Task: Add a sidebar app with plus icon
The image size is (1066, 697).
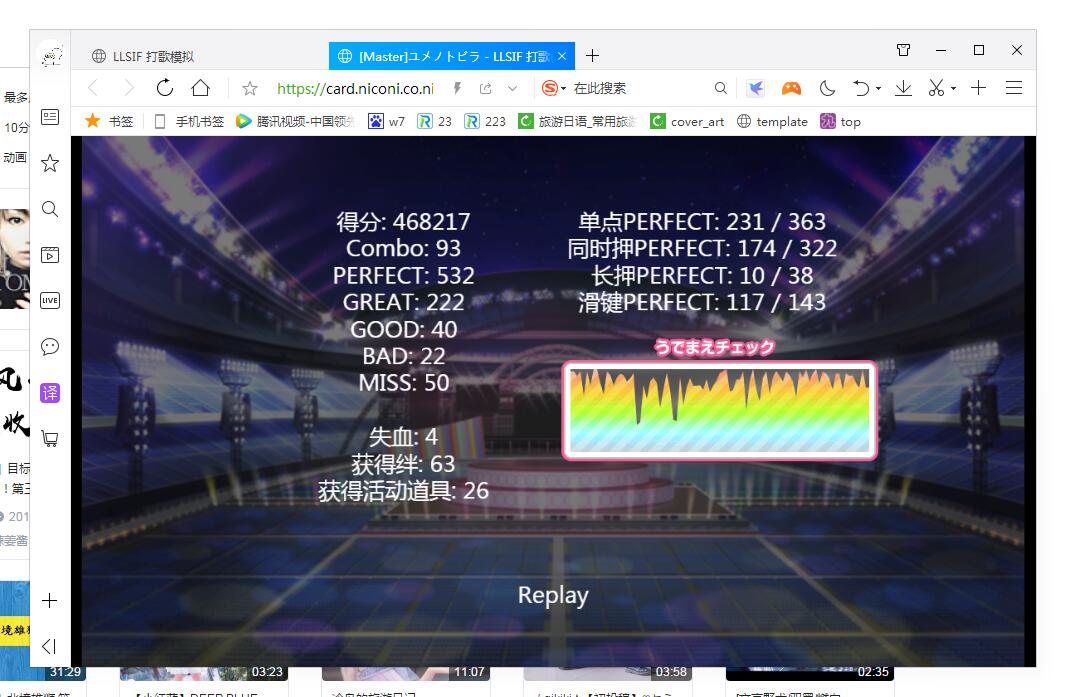Action: [50, 600]
